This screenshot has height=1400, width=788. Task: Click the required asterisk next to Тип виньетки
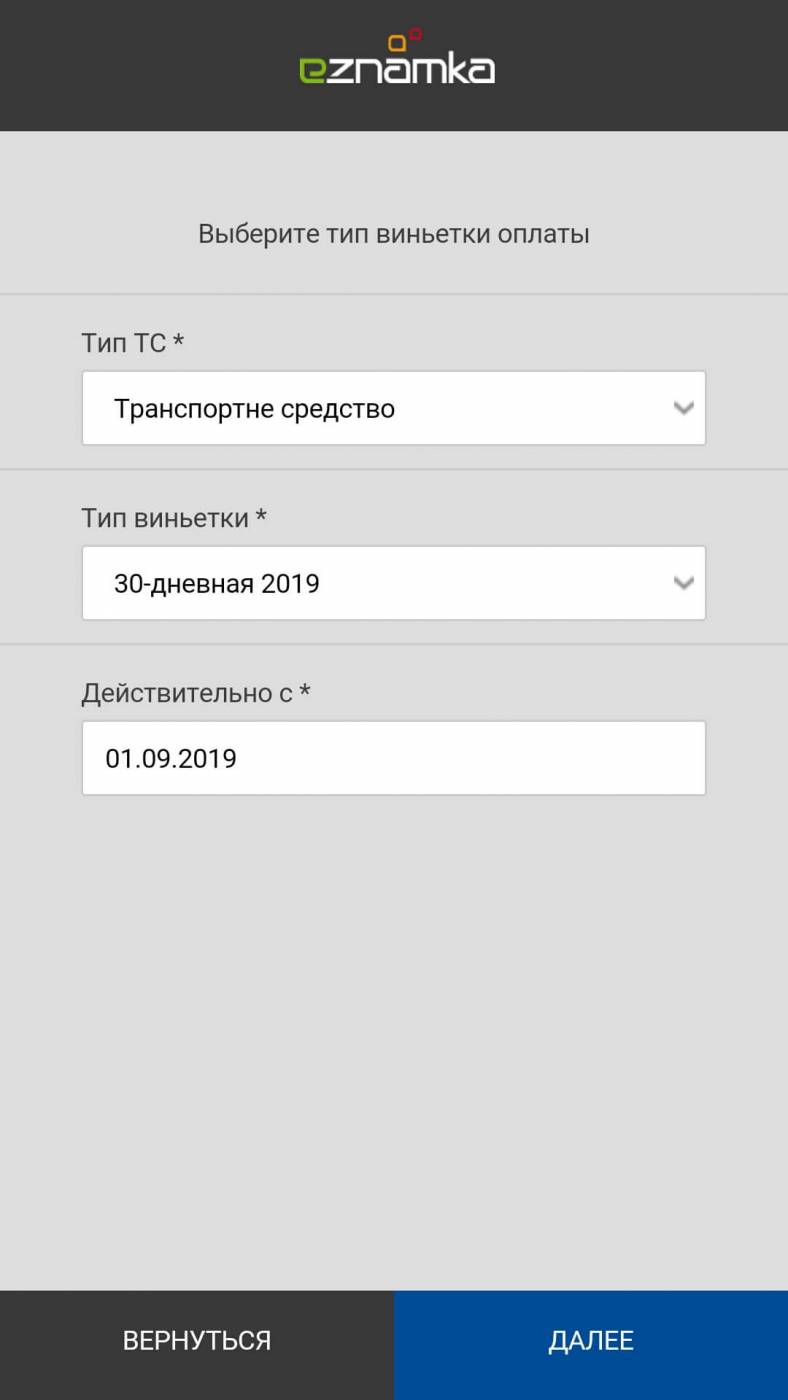(x=261, y=517)
